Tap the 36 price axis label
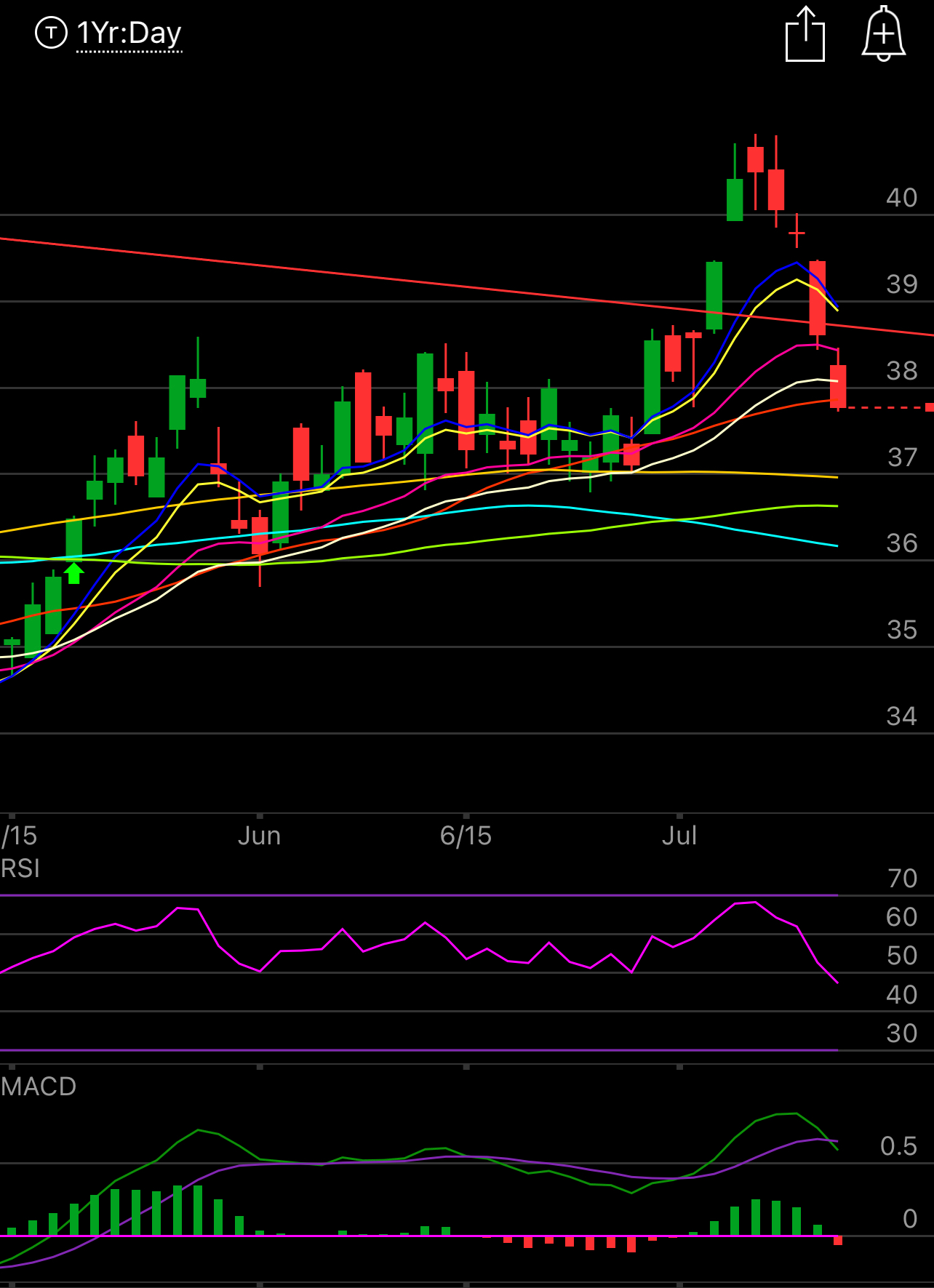Viewport: 934px width, 1288px height. coord(902,543)
